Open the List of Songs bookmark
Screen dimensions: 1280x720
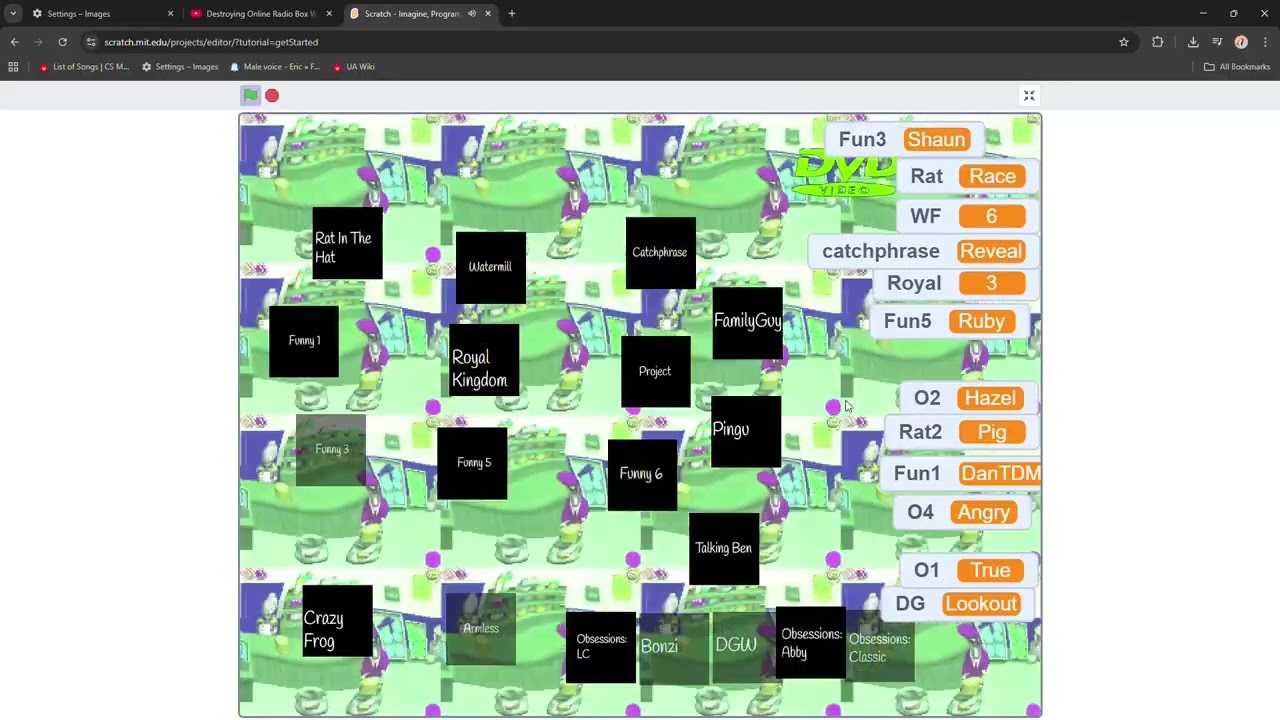point(84,67)
